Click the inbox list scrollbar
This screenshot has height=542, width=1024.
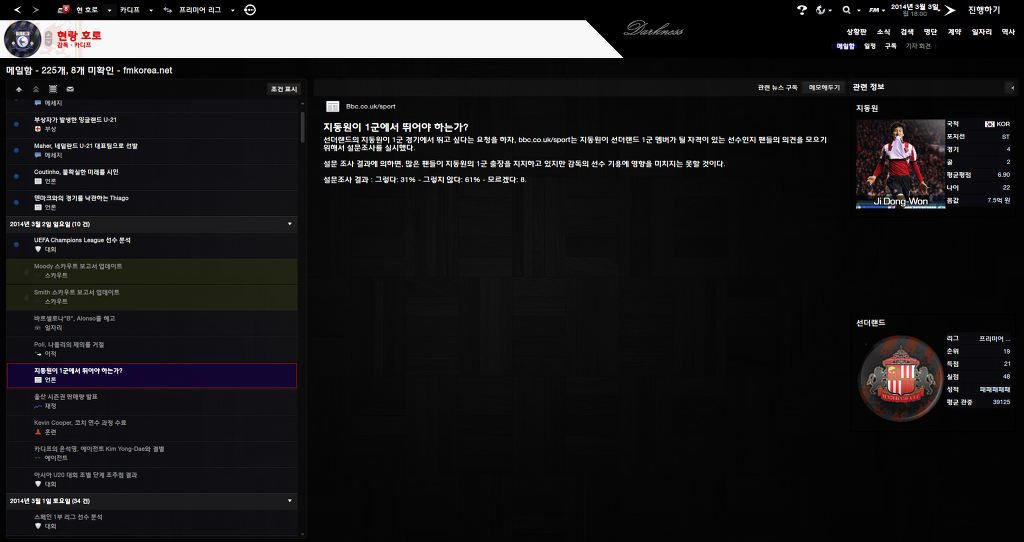point(302,127)
